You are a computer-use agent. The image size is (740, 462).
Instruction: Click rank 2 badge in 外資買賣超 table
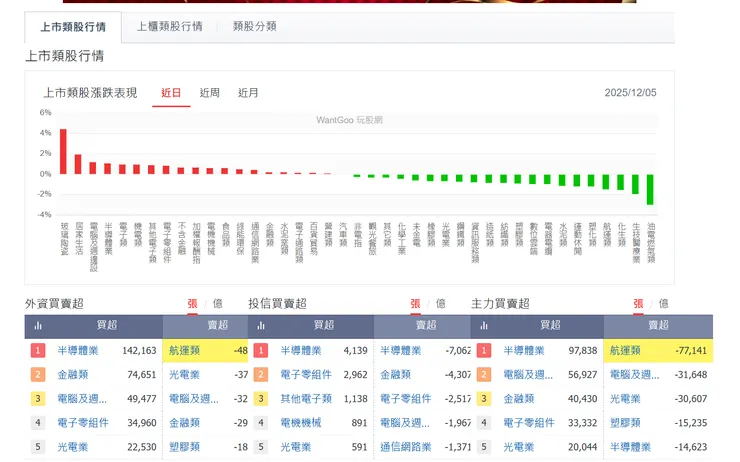tap(38, 375)
